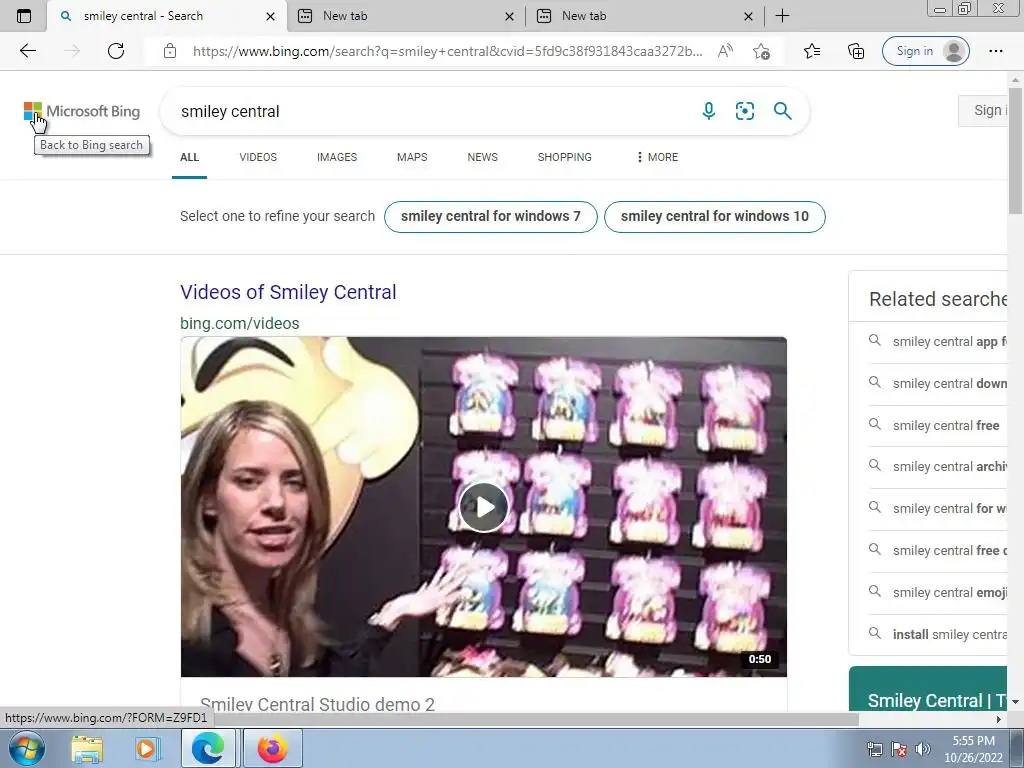Viewport: 1024px width, 768px height.
Task: Open a new tab with plus button
Action: [x=782, y=16]
